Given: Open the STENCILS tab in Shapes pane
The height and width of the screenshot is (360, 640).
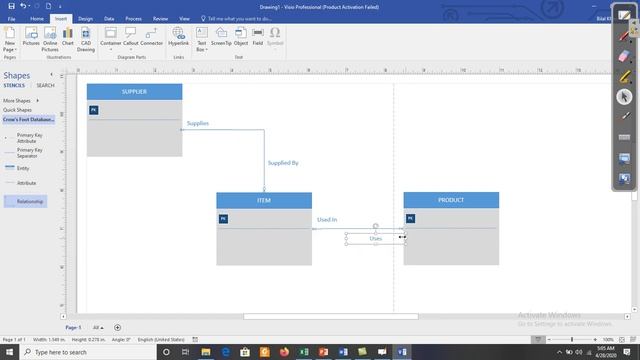Looking at the screenshot, I should coord(14,86).
